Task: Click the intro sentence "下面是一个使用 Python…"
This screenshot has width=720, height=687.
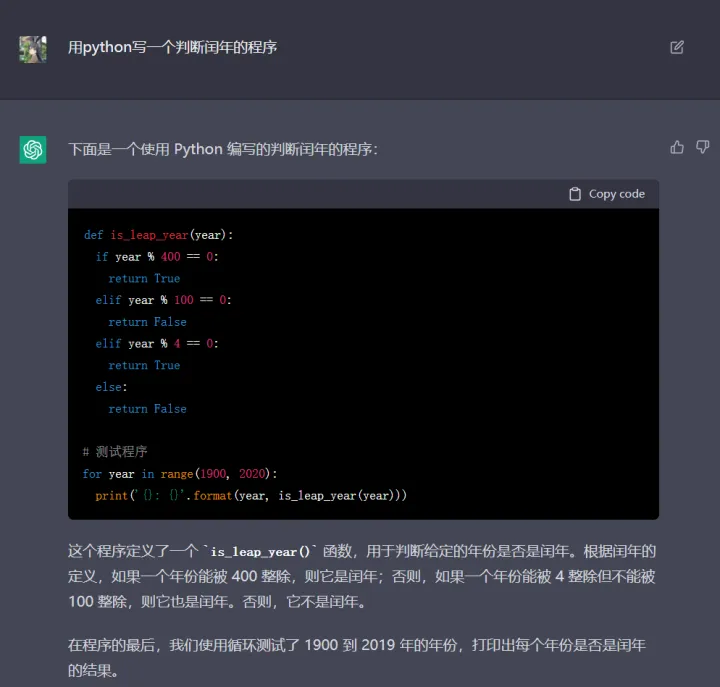Action: point(223,149)
